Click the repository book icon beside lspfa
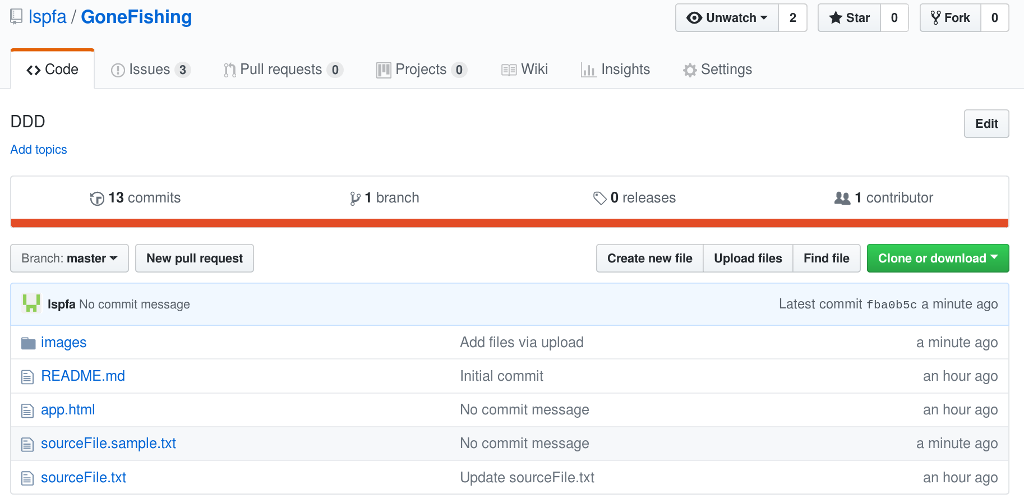The image size is (1024, 503). 16,18
